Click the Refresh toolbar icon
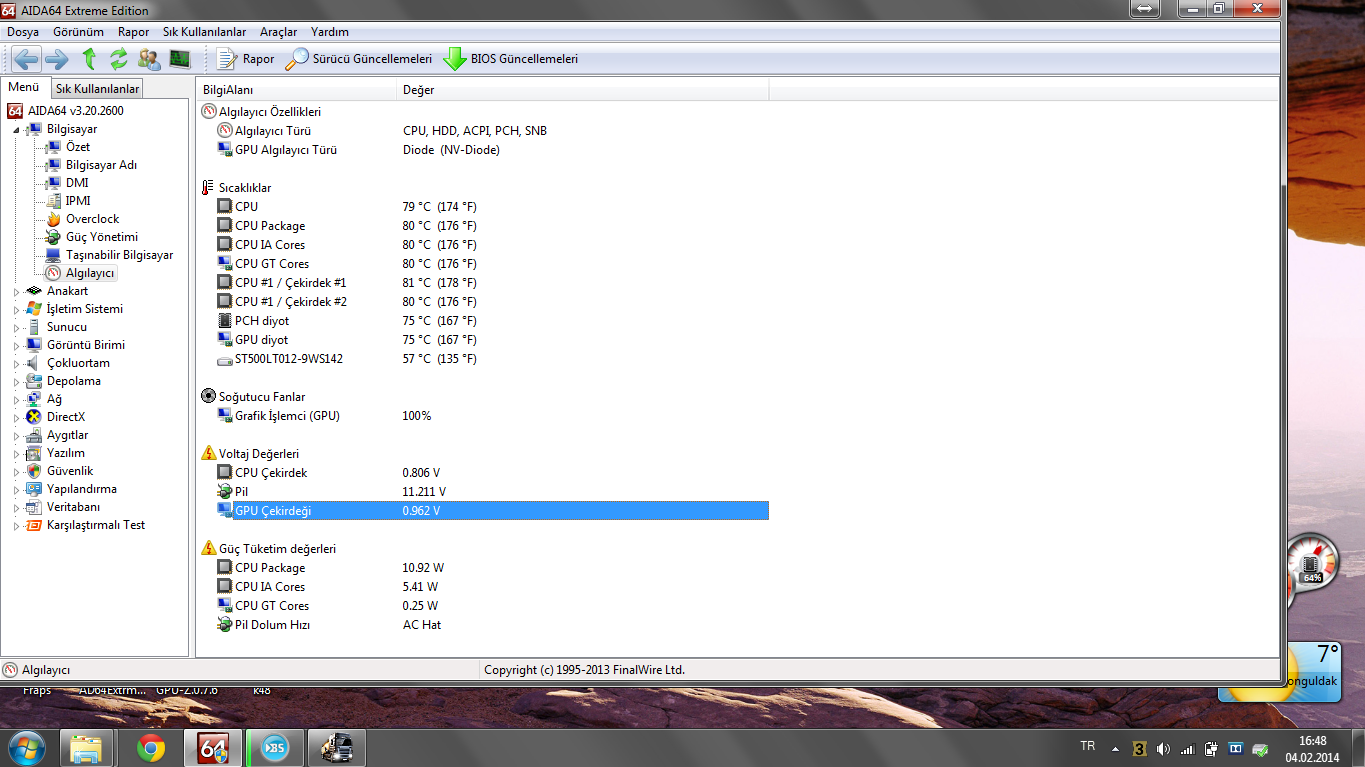 point(119,58)
